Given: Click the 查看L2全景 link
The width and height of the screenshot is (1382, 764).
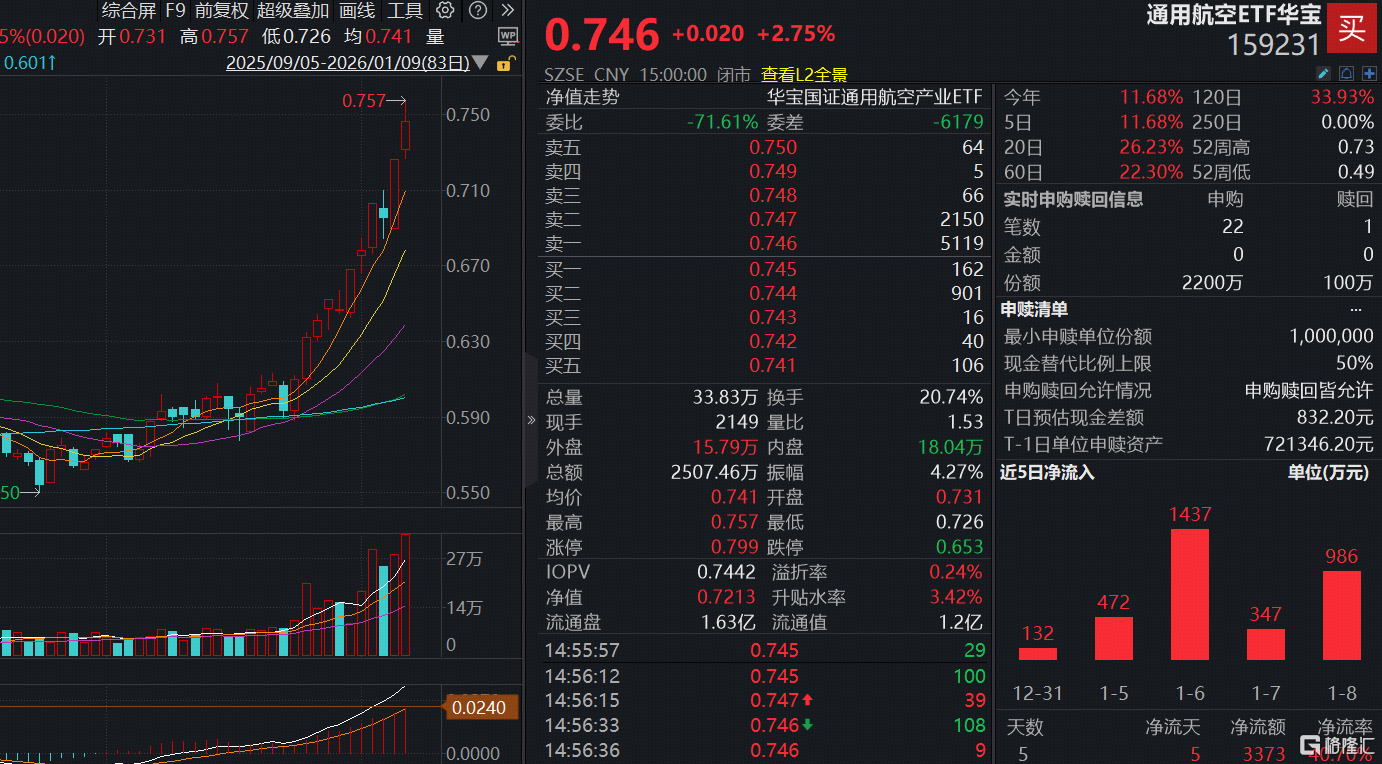Looking at the screenshot, I should [804, 74].
